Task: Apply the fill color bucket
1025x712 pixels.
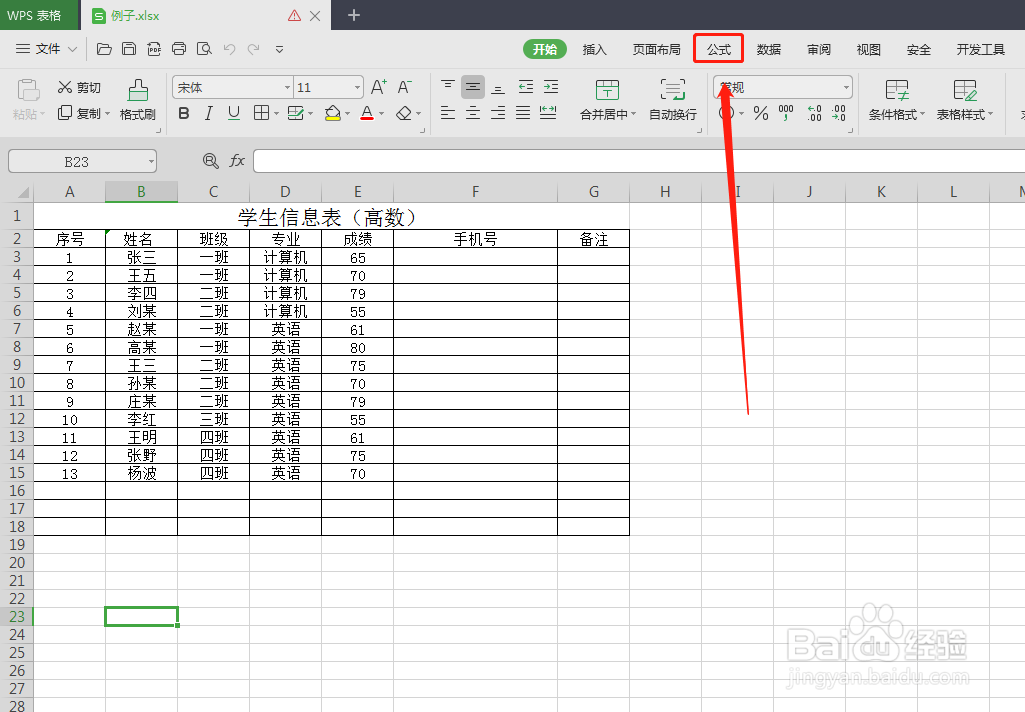Action: (x=333, y=114)
